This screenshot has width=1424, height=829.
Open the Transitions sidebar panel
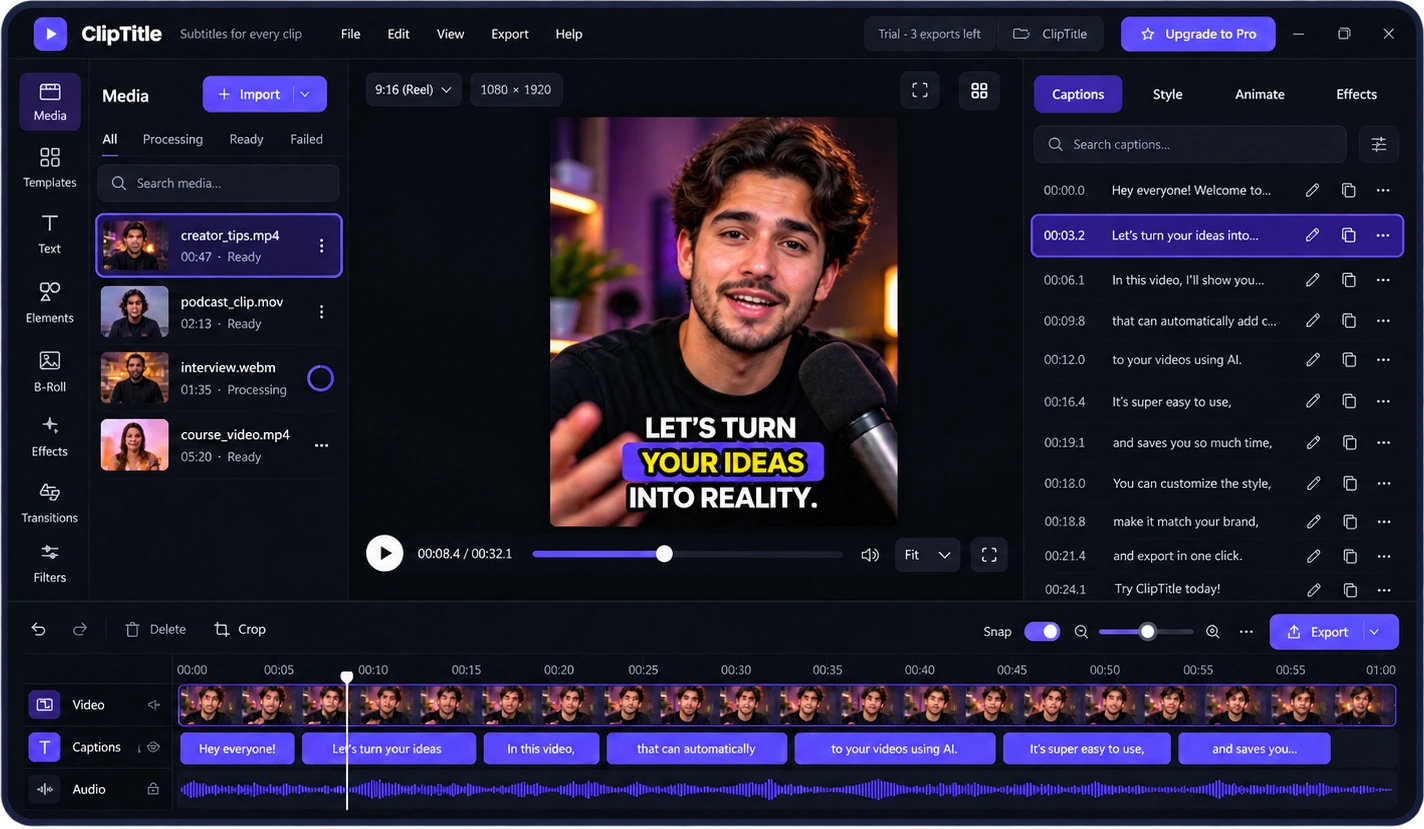point(49,503)
